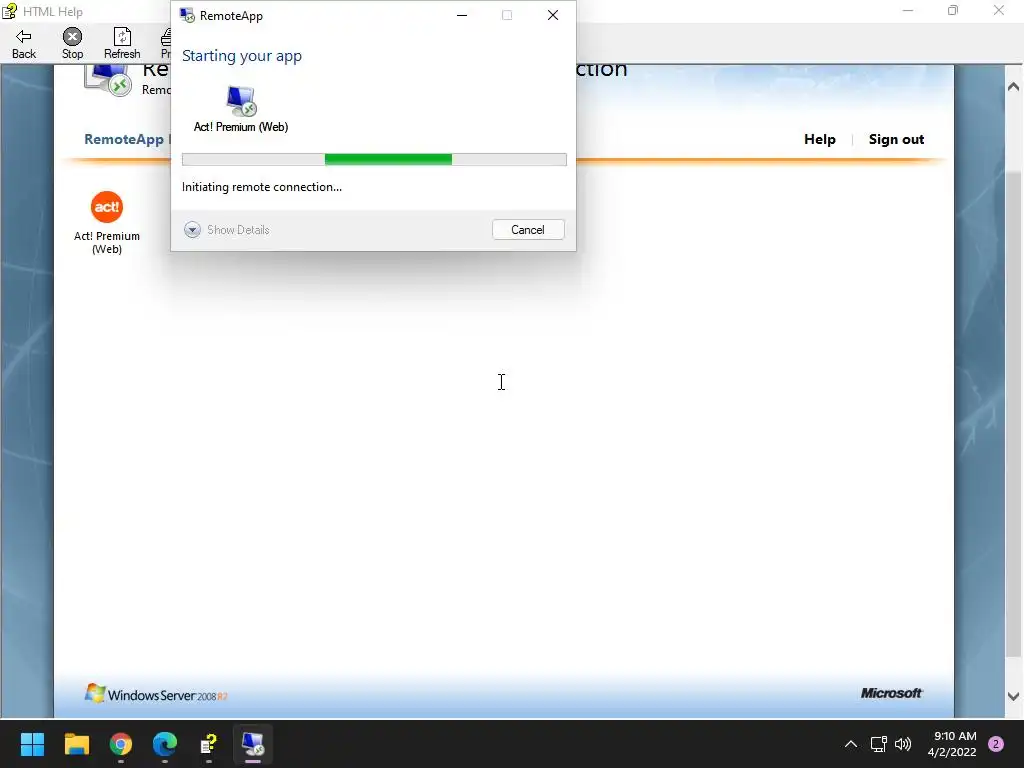Minimize the RemoteApp dialog
1024x768 pixels.
coord(462,15)
